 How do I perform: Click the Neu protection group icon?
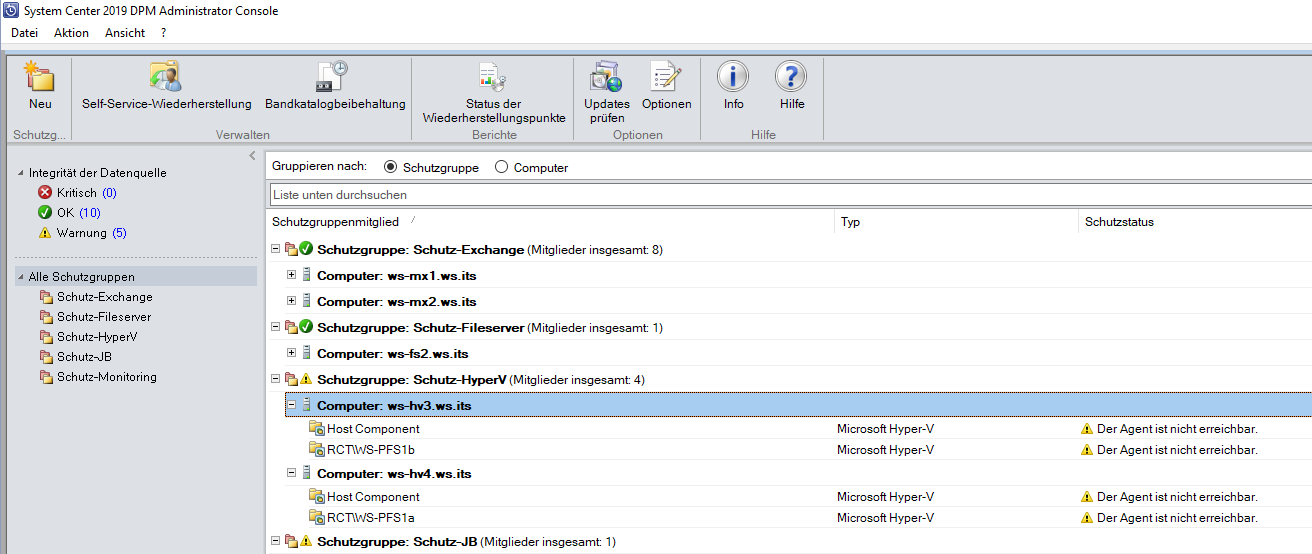(x=40, y=77)
